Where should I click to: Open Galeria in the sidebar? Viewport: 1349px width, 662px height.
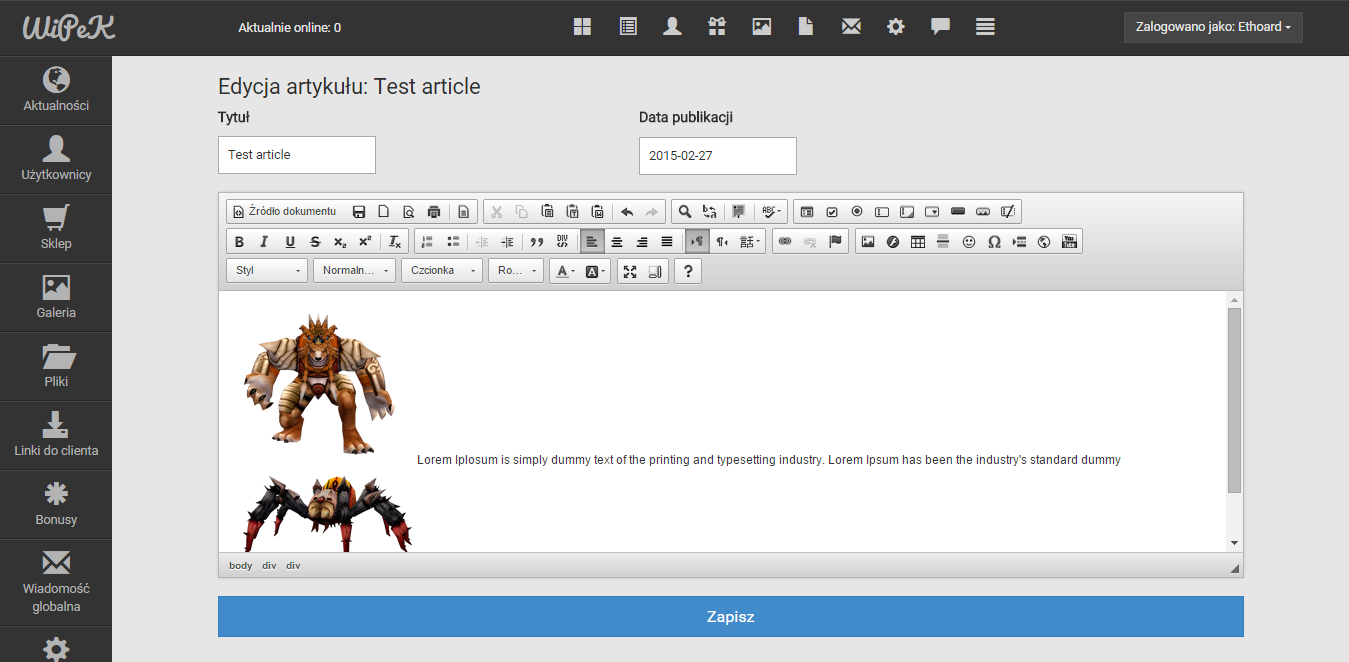56,298
